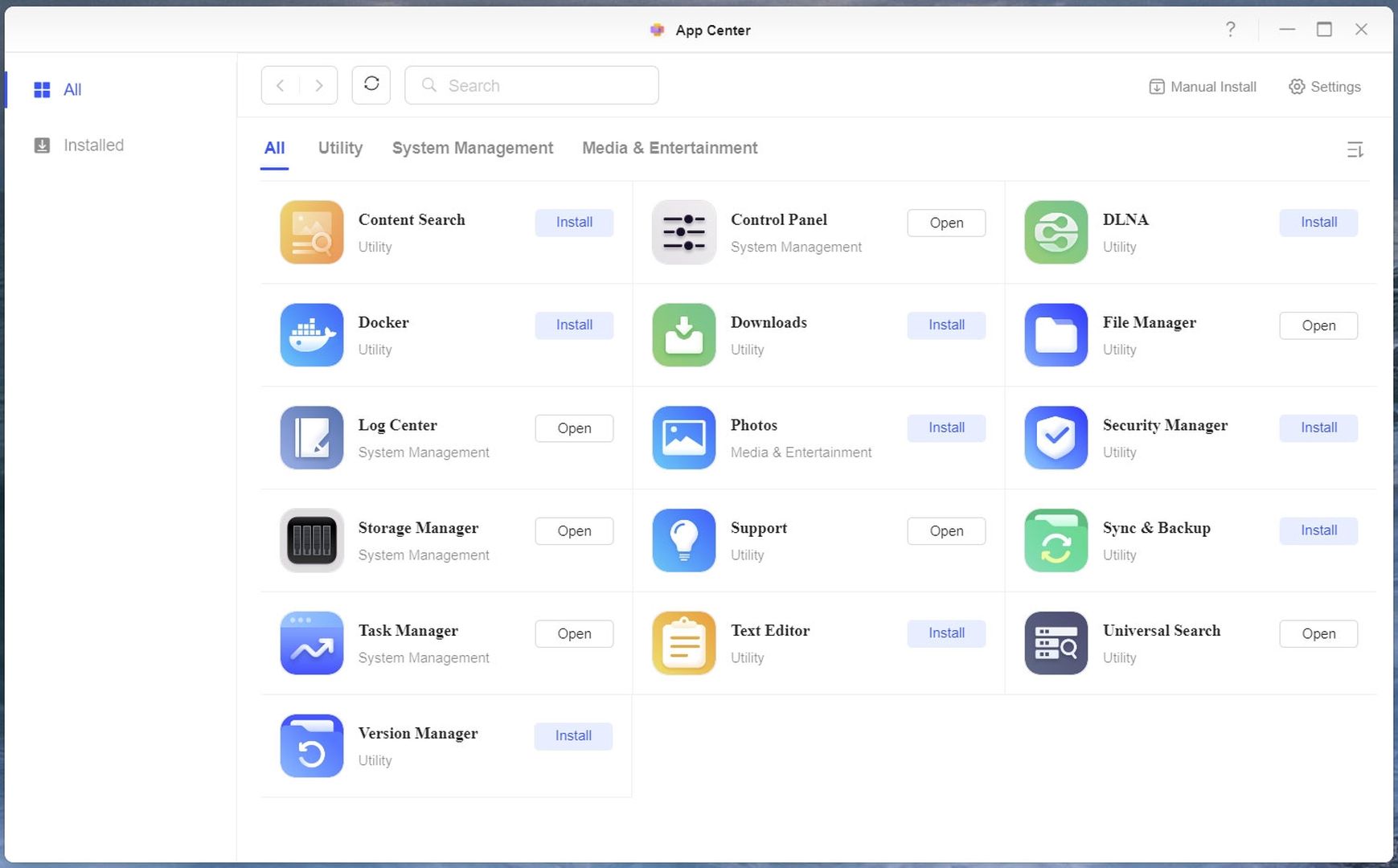Click the Security Manager title text

click(x=1165, y=425)
